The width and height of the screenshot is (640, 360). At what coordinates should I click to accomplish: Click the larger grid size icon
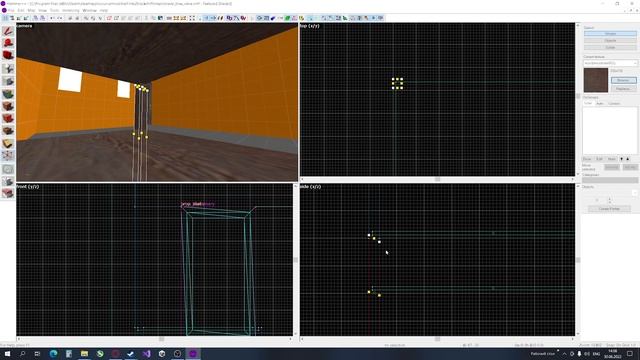click(x=26, y=18)
